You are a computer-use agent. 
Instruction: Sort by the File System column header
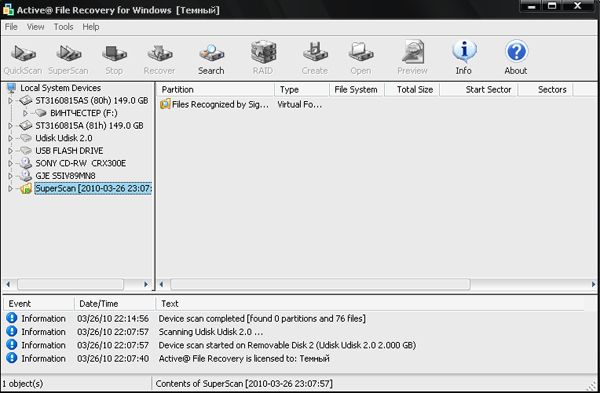coord(356,90)
